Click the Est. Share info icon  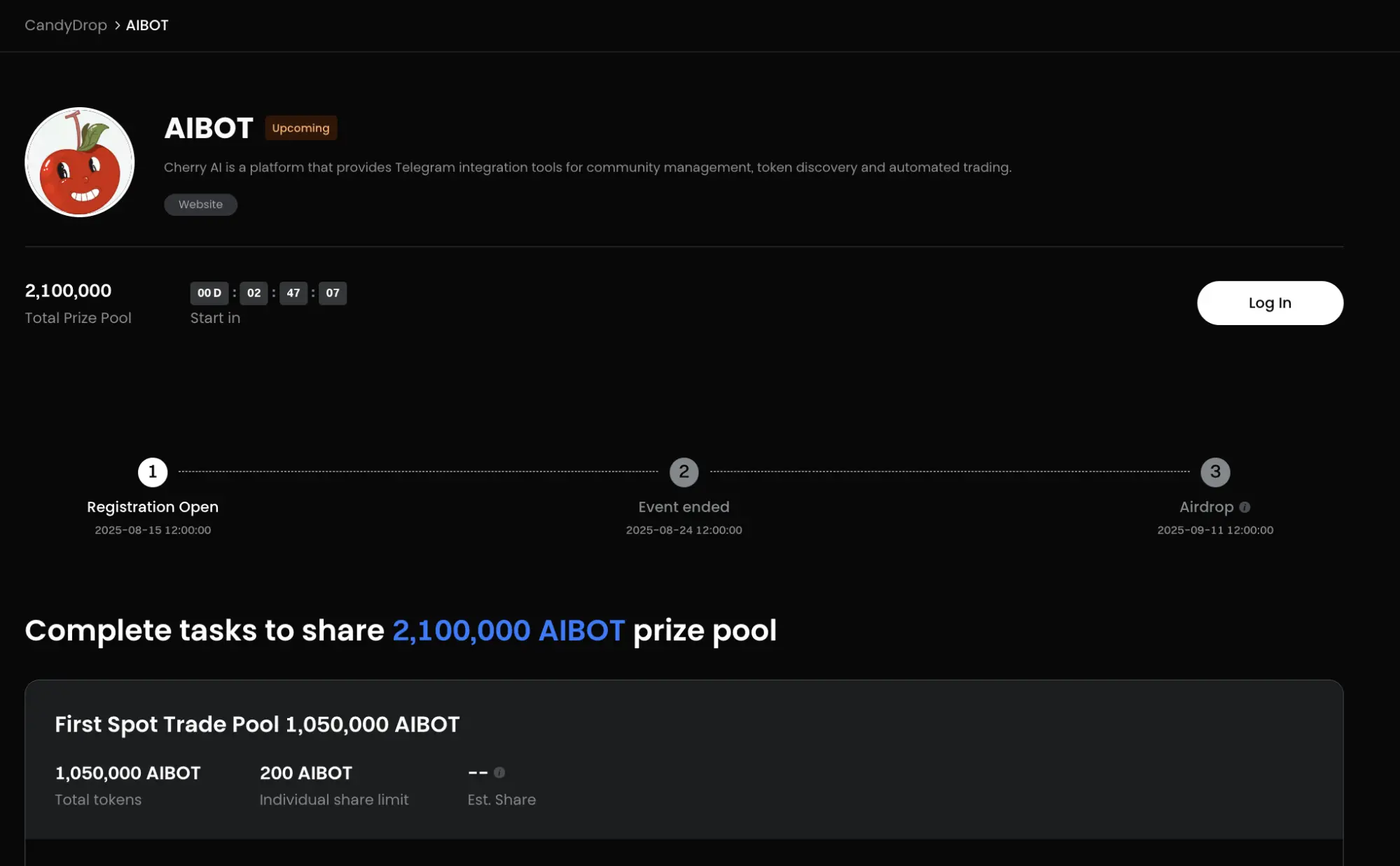click(499, 772)
